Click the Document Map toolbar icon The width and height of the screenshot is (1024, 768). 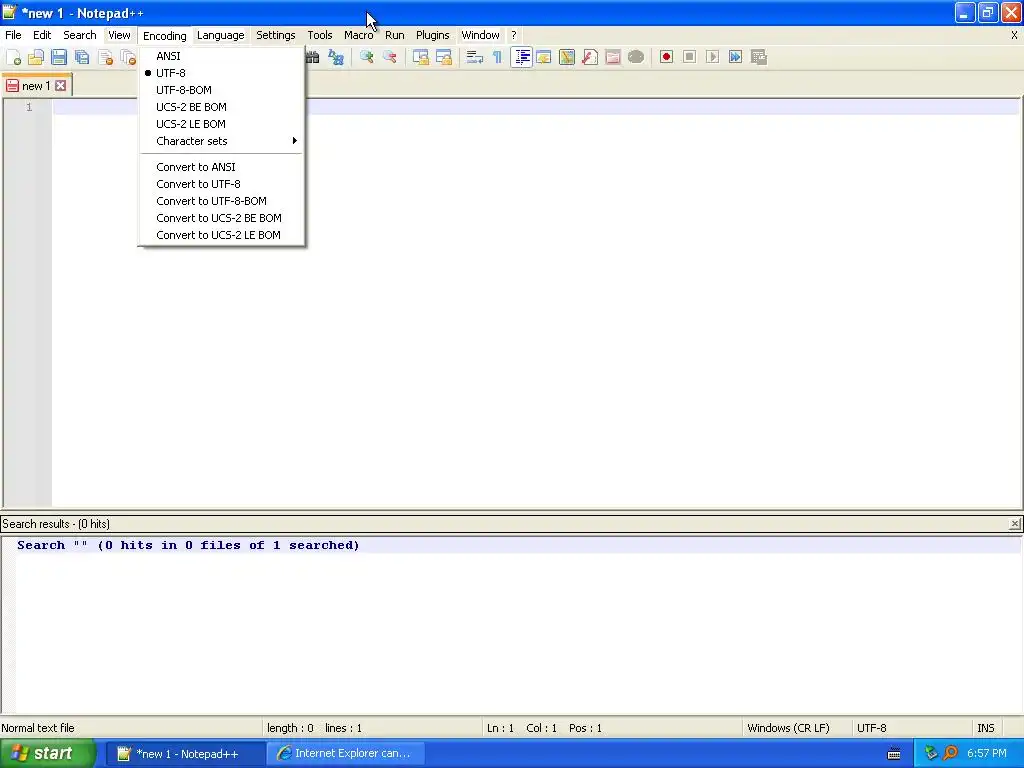click(x=567, y=57)
